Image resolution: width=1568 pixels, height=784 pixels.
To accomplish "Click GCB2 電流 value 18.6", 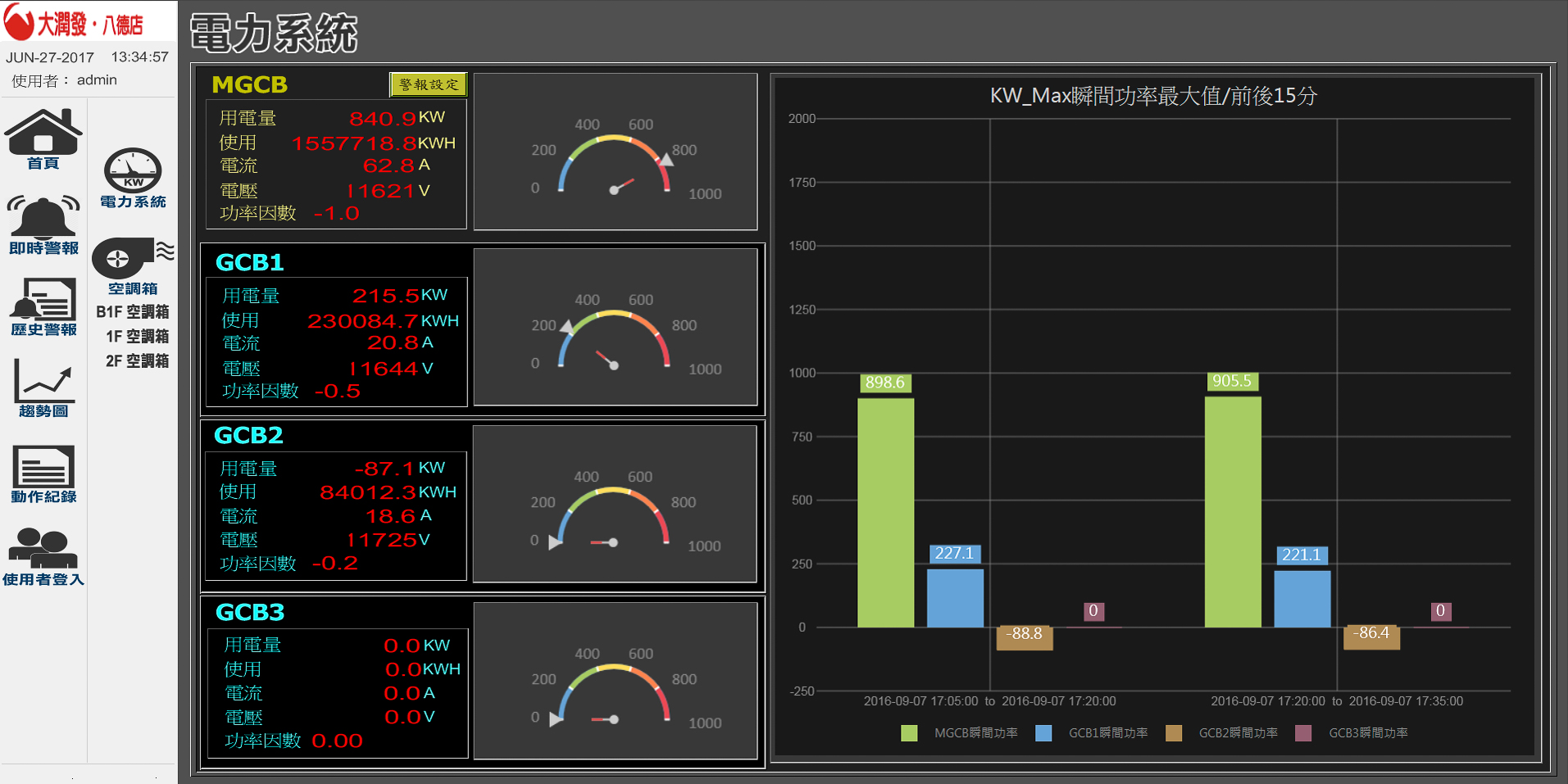I will click(x=391, y=517).
